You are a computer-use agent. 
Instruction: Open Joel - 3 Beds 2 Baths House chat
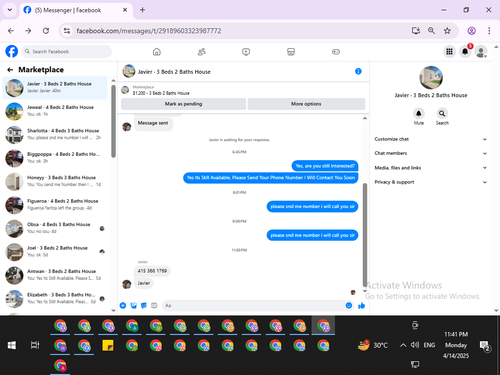click(x=55, y=252)
